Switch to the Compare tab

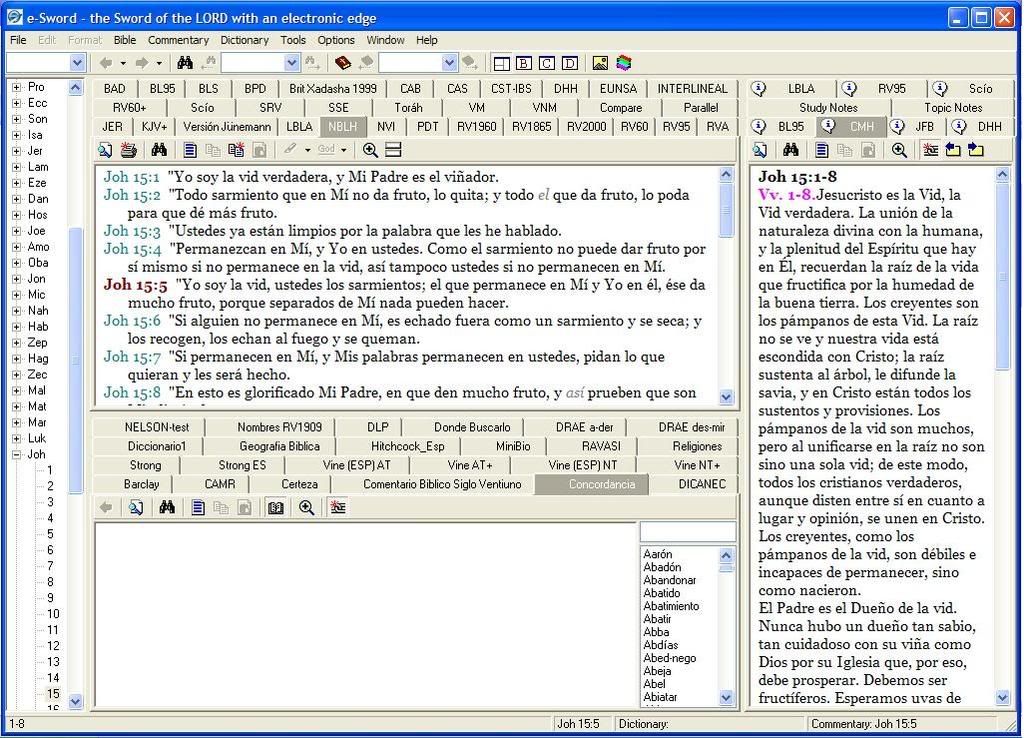click(x=620, y=108)
